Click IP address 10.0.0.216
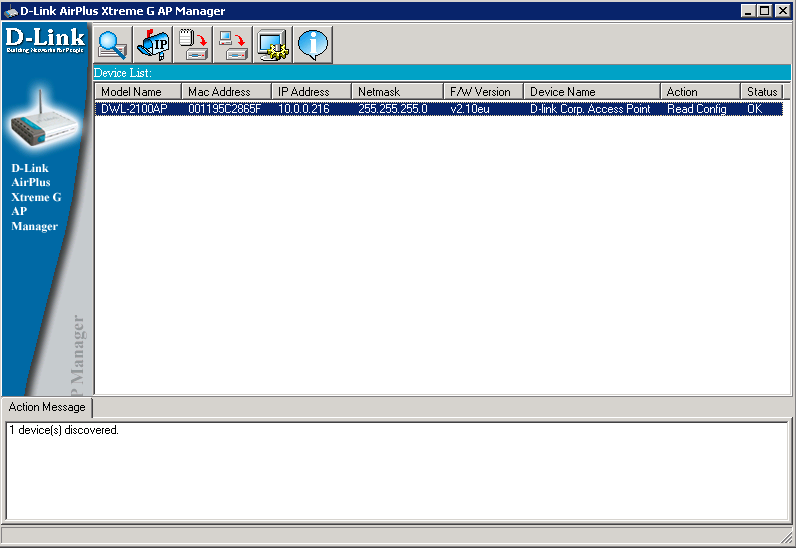796x548 pixels. click(304, 109)
